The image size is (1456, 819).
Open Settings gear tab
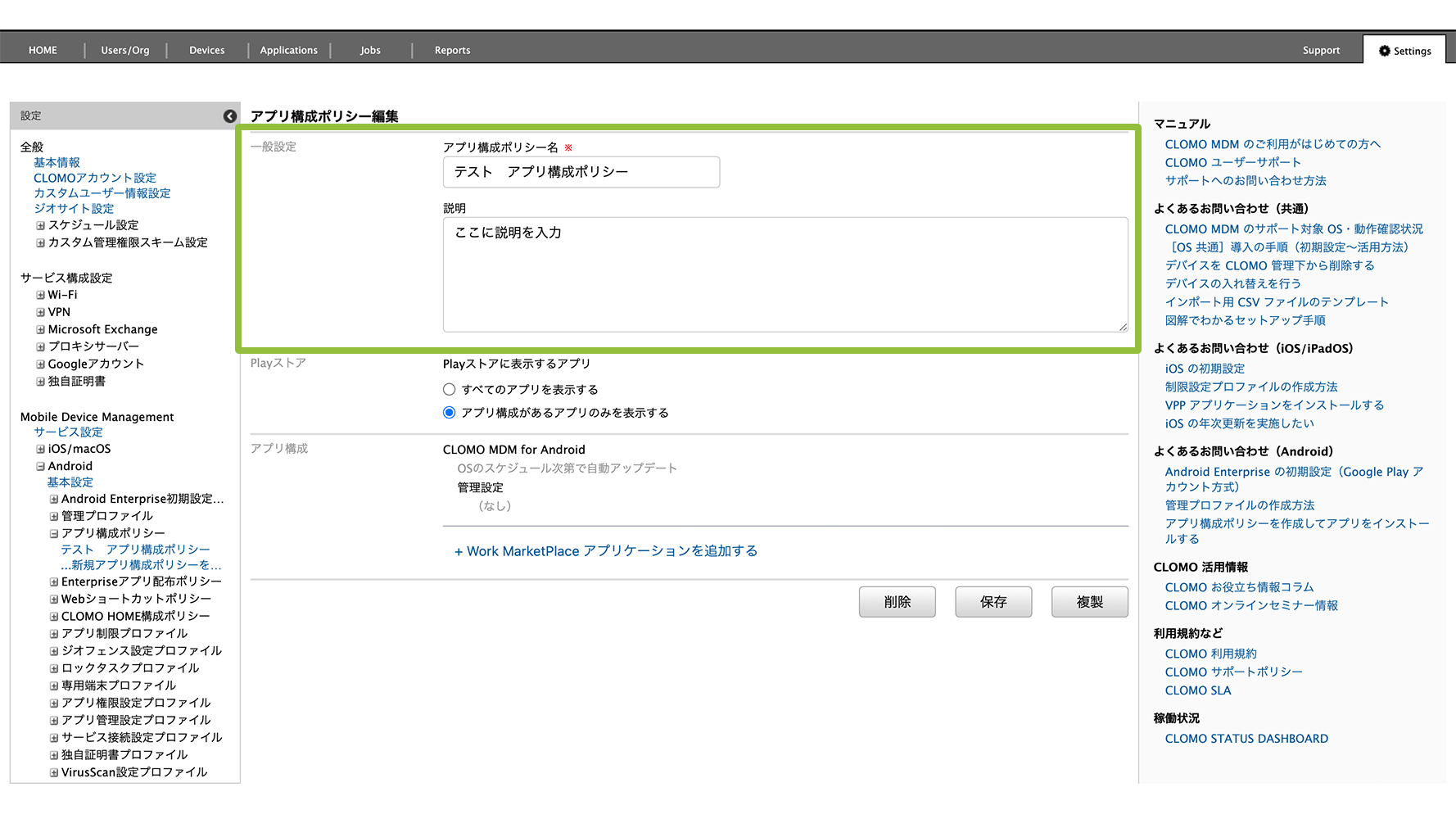click(1404, 51)
